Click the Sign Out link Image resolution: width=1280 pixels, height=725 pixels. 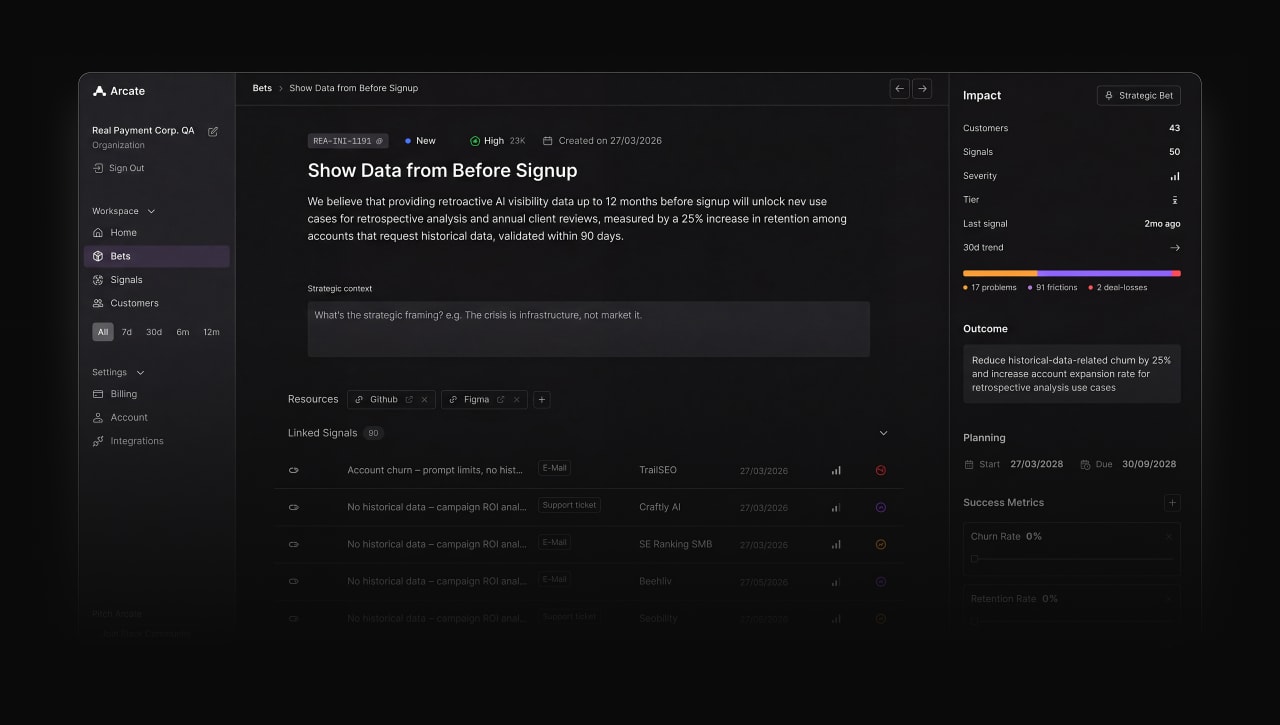point(118,168)
